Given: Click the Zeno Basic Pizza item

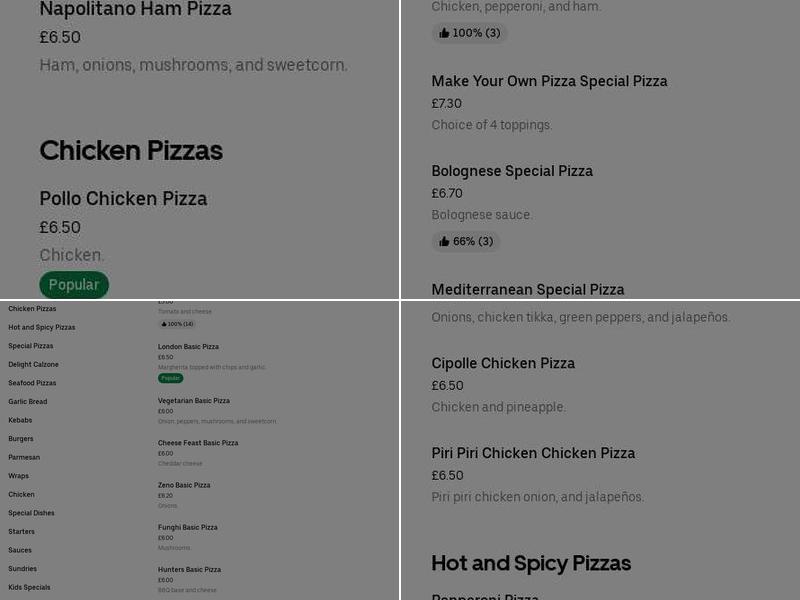Looking at the screenshot, I should click(x=184, y=485).
